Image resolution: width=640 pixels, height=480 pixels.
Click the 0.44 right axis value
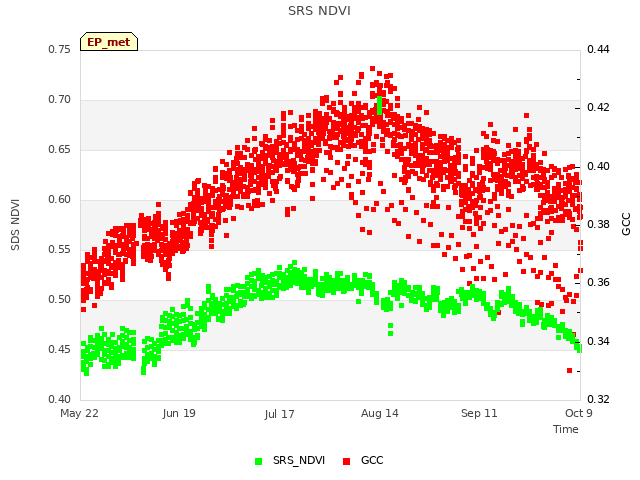coord(598,49)
